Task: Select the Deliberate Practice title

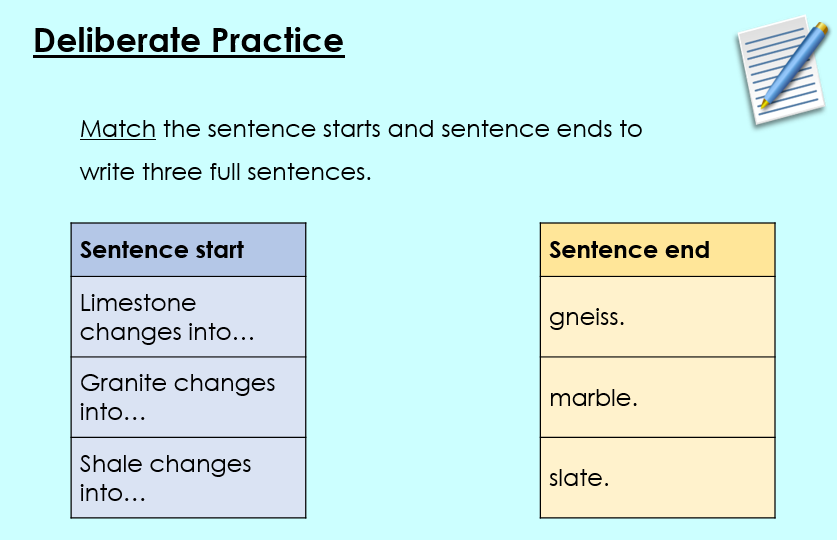Action: [189, 41]
